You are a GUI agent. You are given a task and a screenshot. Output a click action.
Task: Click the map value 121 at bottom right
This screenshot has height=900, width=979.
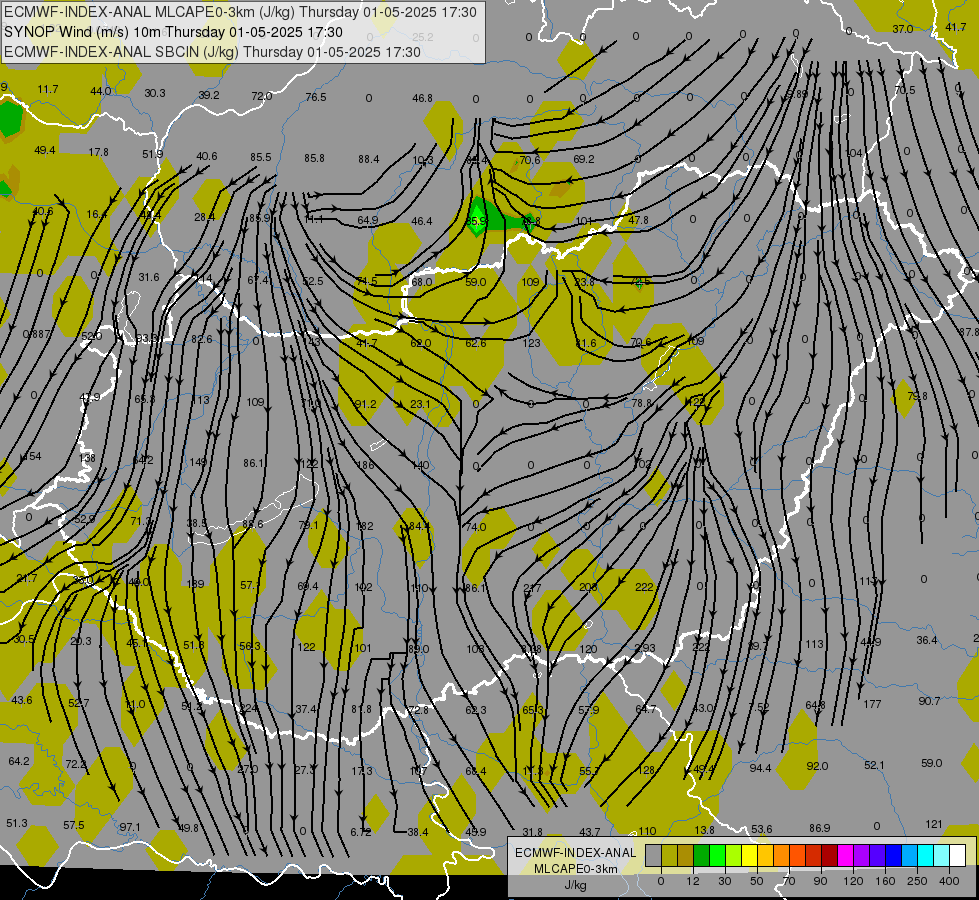click(934, 824)
